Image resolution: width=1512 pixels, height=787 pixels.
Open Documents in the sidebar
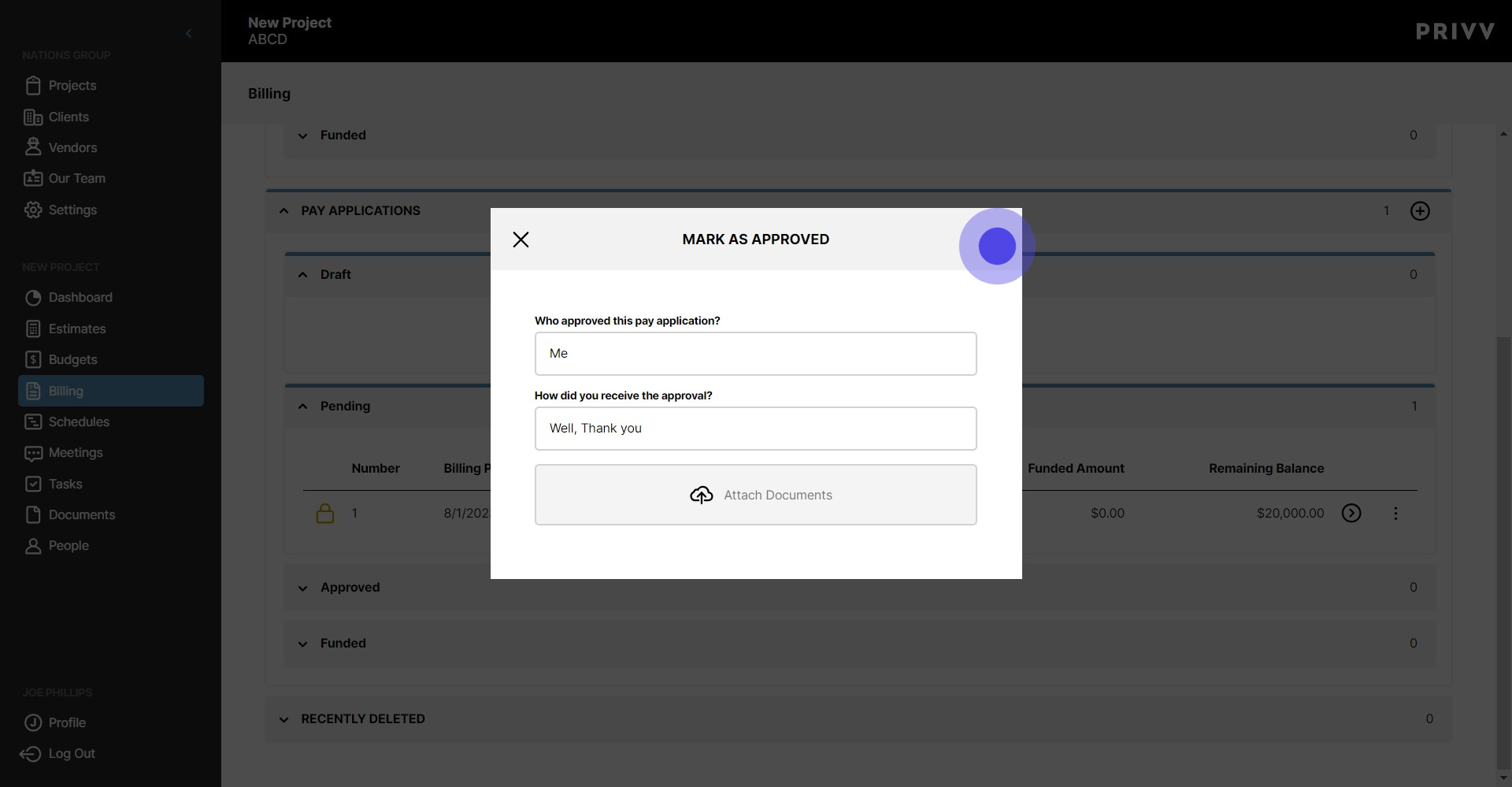(82, 514)
